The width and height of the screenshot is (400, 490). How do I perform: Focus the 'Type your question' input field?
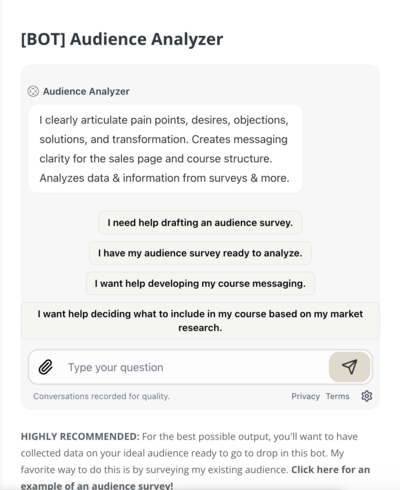tap(193, 367)
